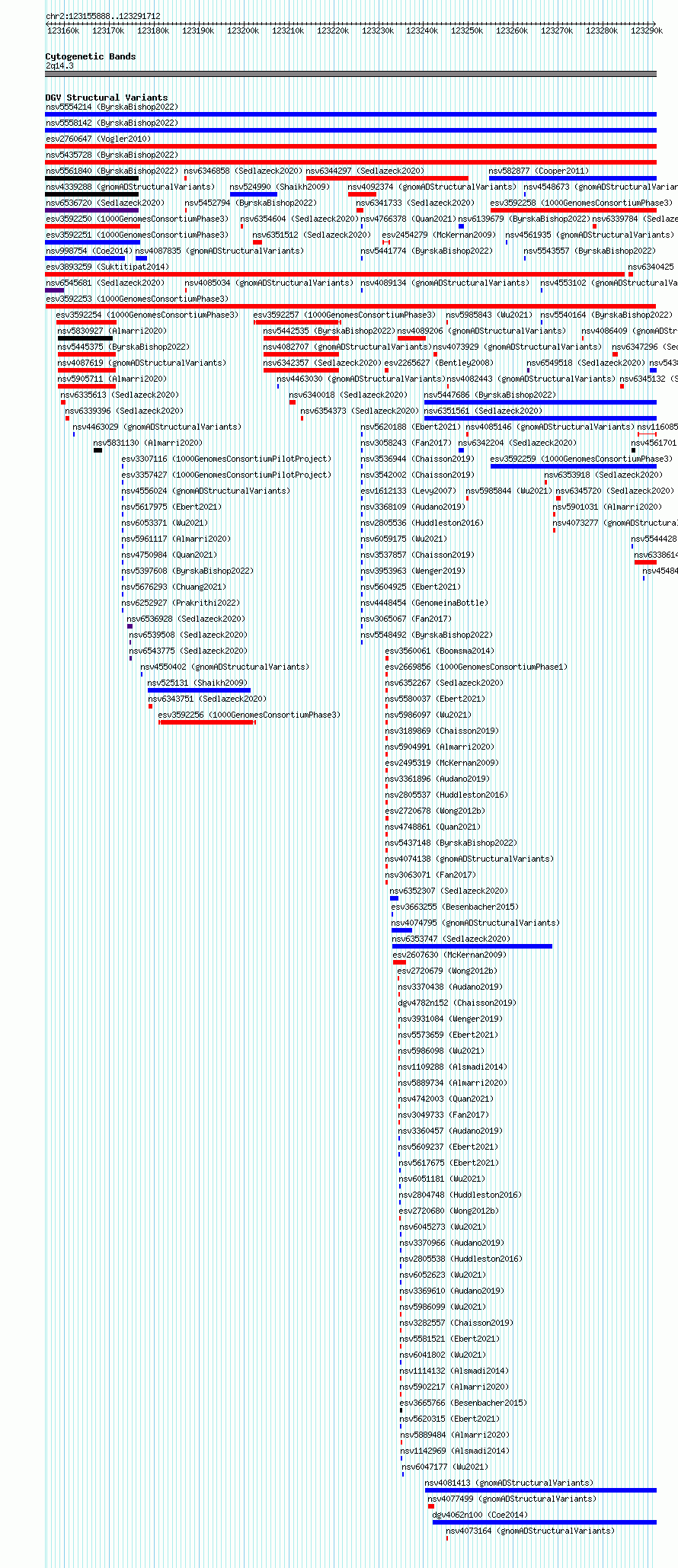This screenshot has width=678, height=1568.
Task: Open nsv5561840 (ByrskaBishop2022) entry
Action: (111, 171)
